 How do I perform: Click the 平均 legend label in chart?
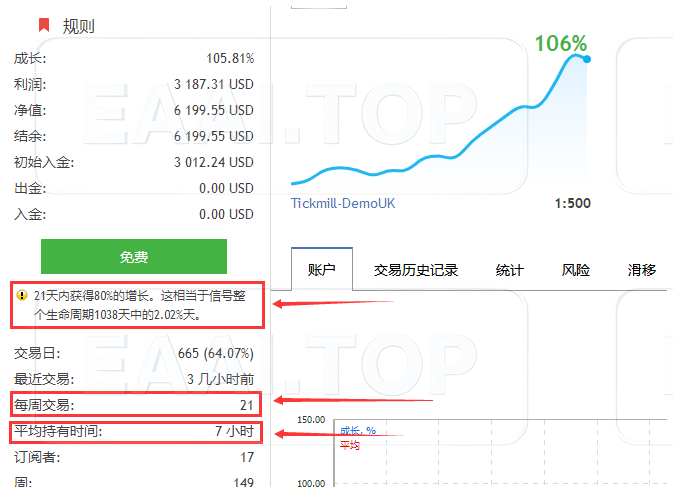[349, 445]
